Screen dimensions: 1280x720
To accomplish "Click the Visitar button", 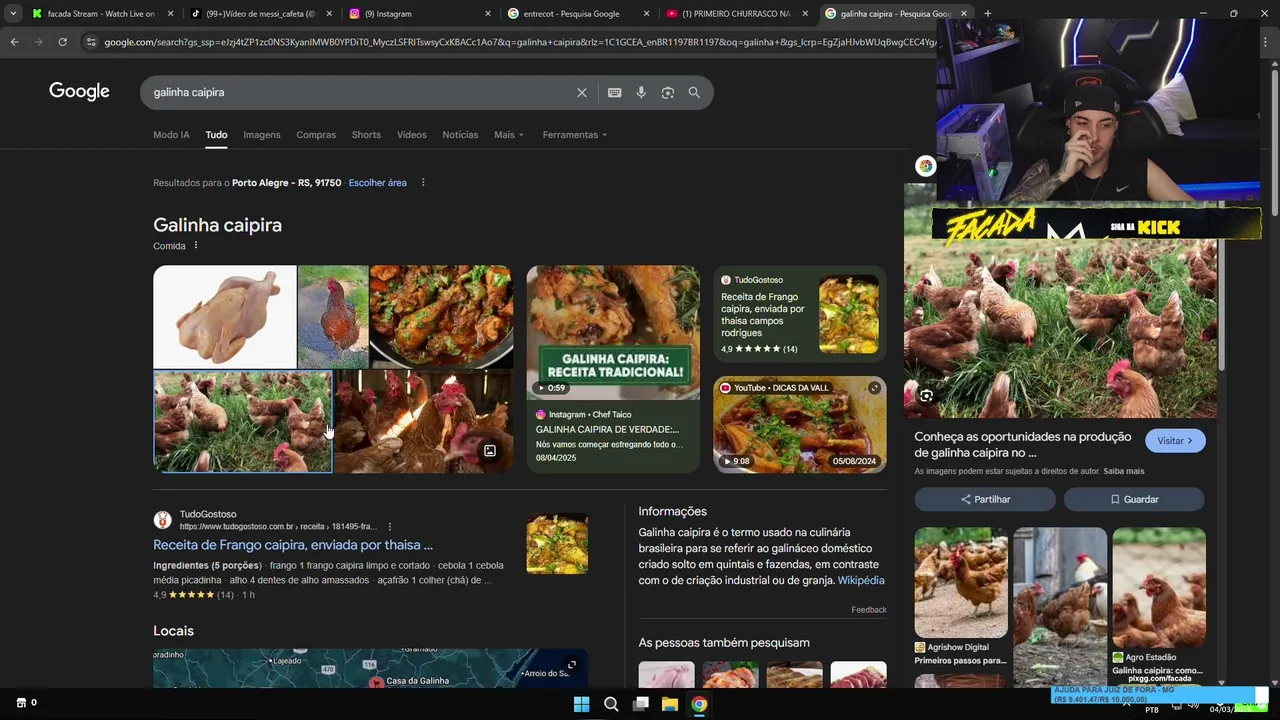I will pos(1175,441).
